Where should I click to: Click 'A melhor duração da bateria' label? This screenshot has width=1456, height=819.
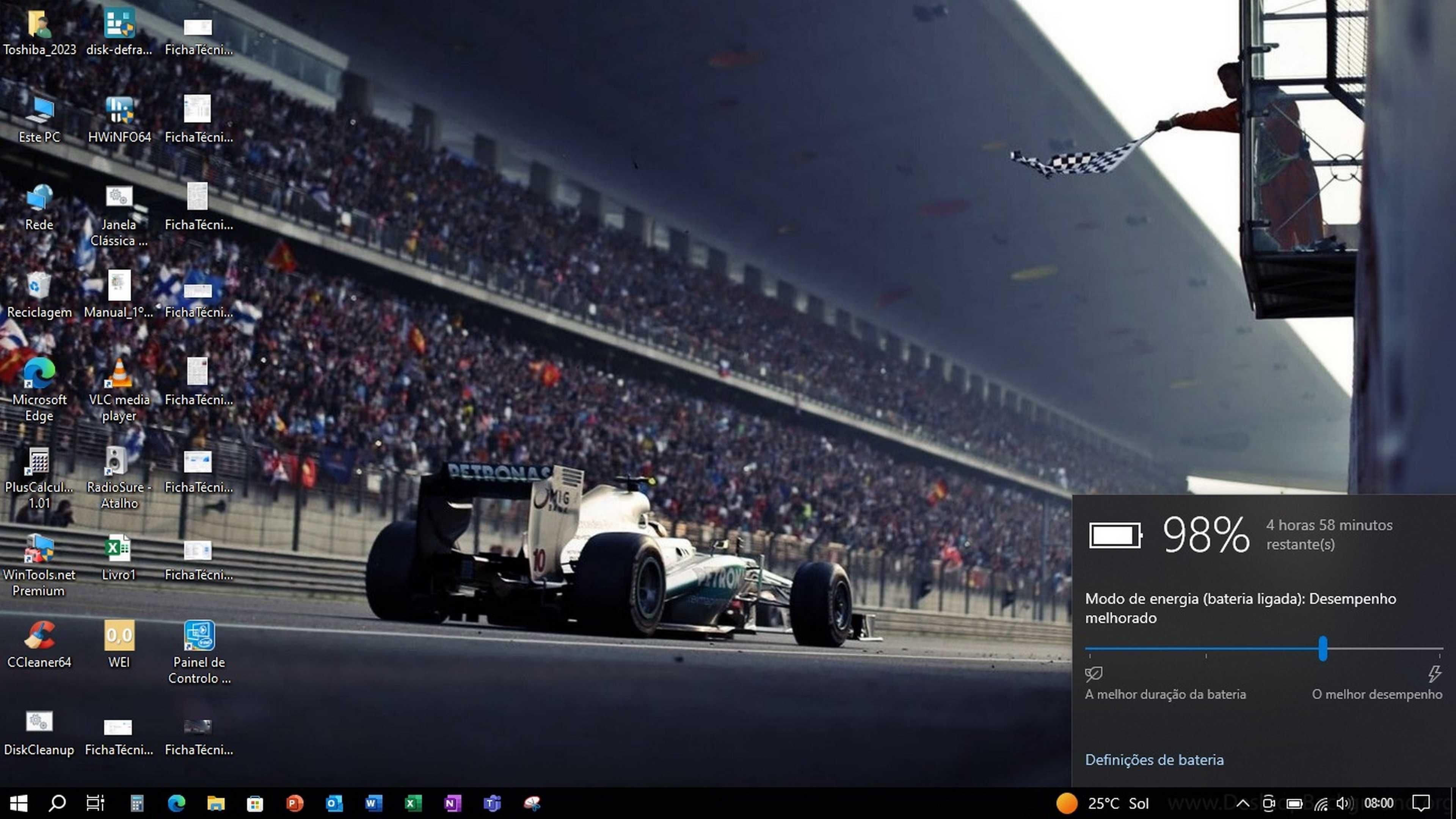[x=1166, y=694]
